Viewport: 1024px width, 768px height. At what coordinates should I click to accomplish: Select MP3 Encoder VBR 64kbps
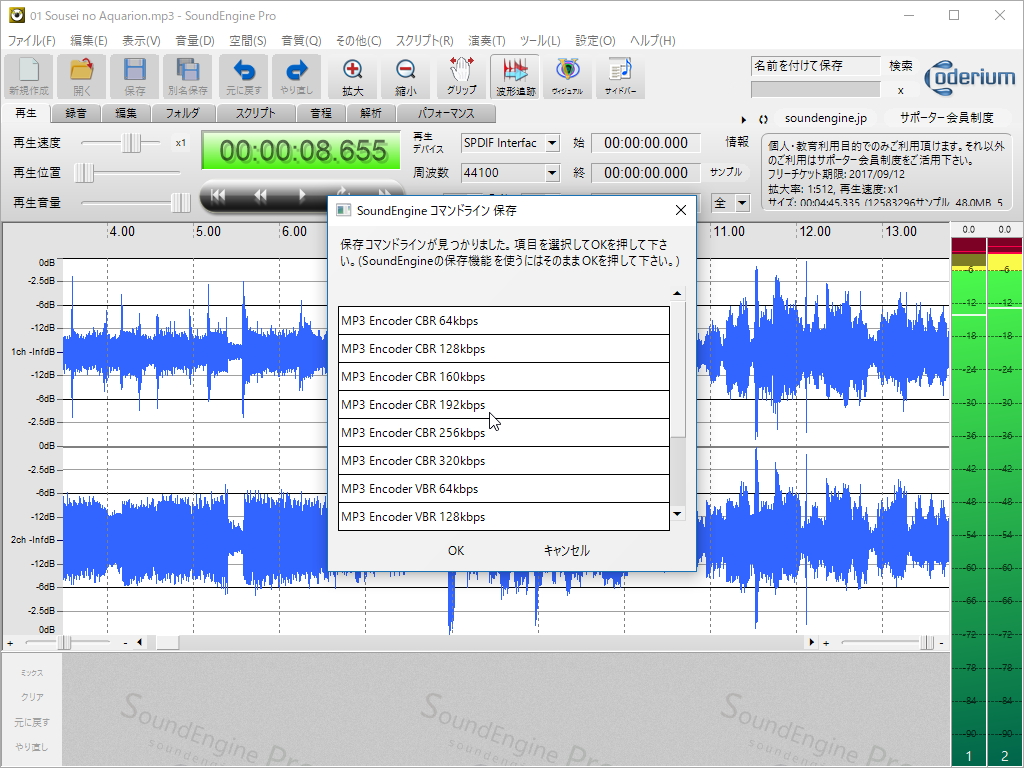(x=504, y=489)
